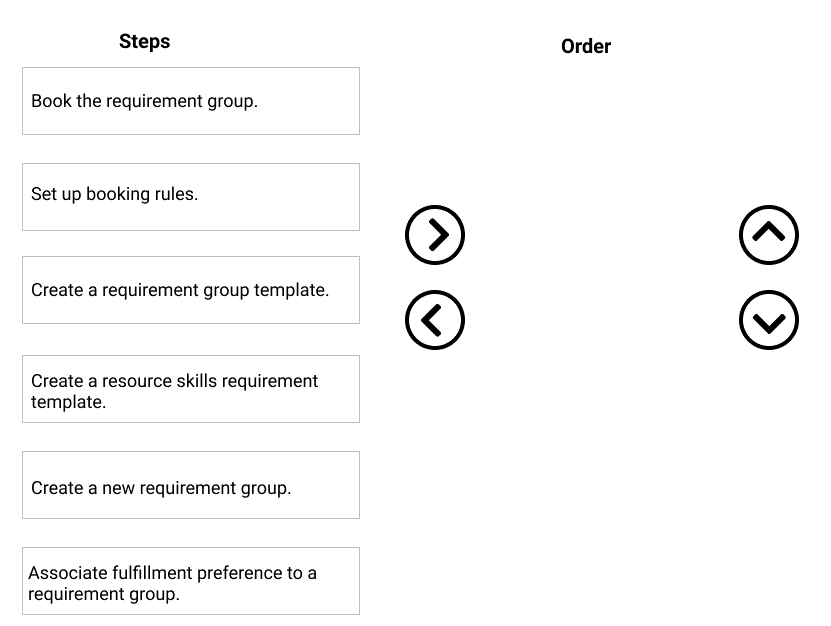Send selected step back to Steps list
The image size is (831, 626).
point(435,320)
